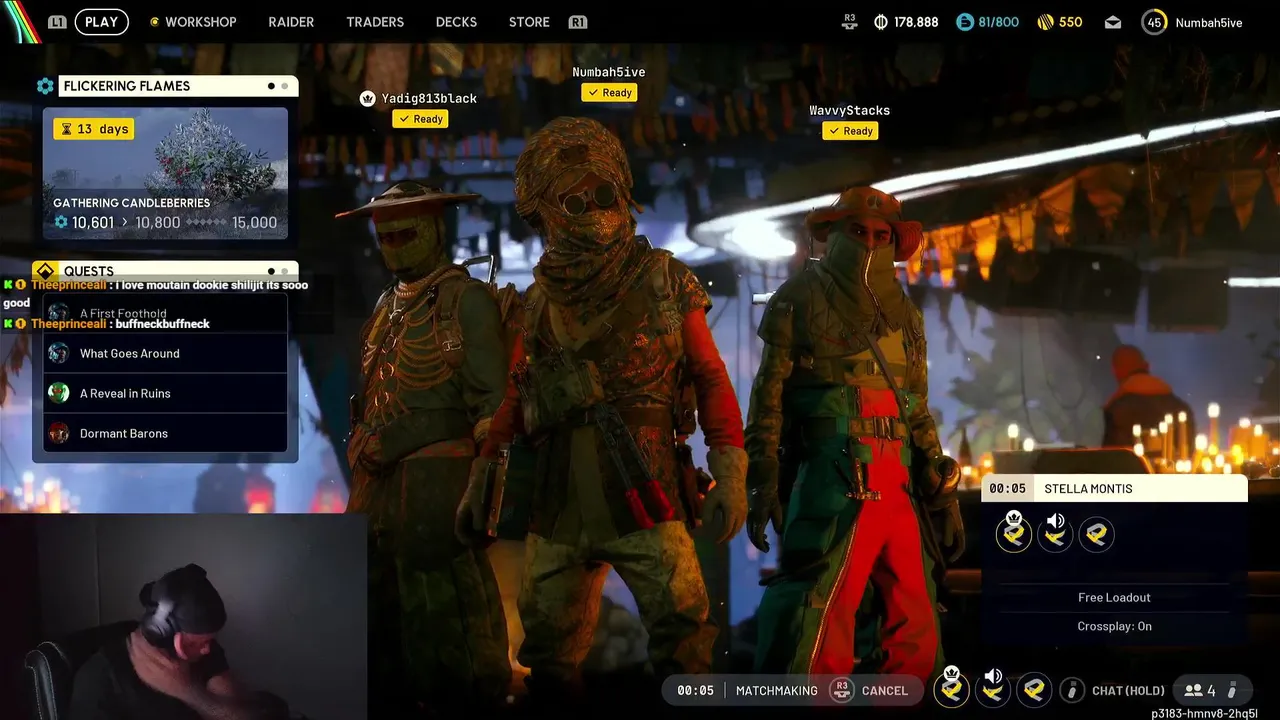The height and width of the screenshot is (720, 1280).
Task: Toggle Crossplay: On setting
Action: tap(1114, 626)
